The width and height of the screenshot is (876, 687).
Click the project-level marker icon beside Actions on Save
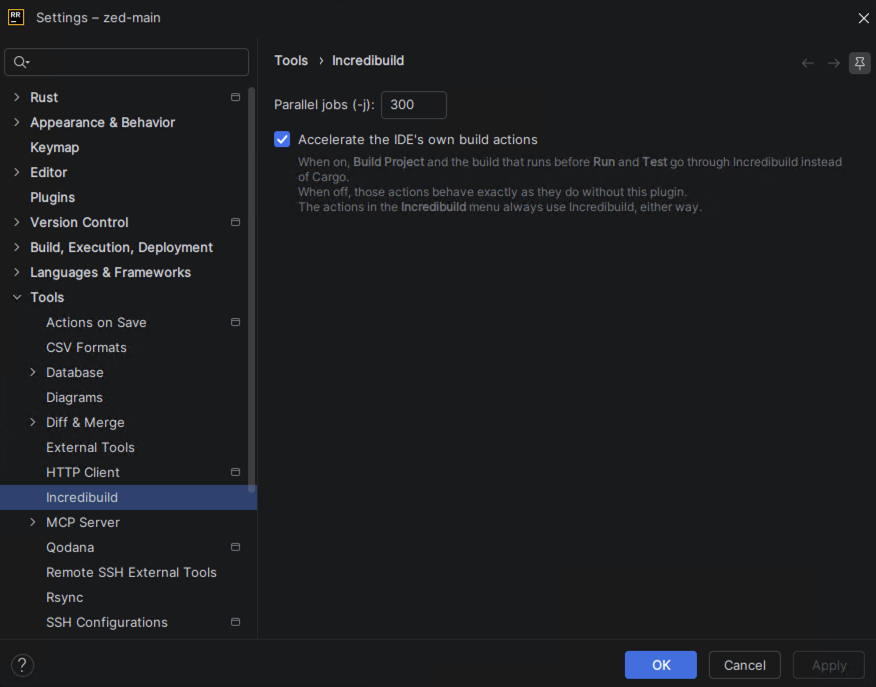pyautogui.click(x=235, y=322)
